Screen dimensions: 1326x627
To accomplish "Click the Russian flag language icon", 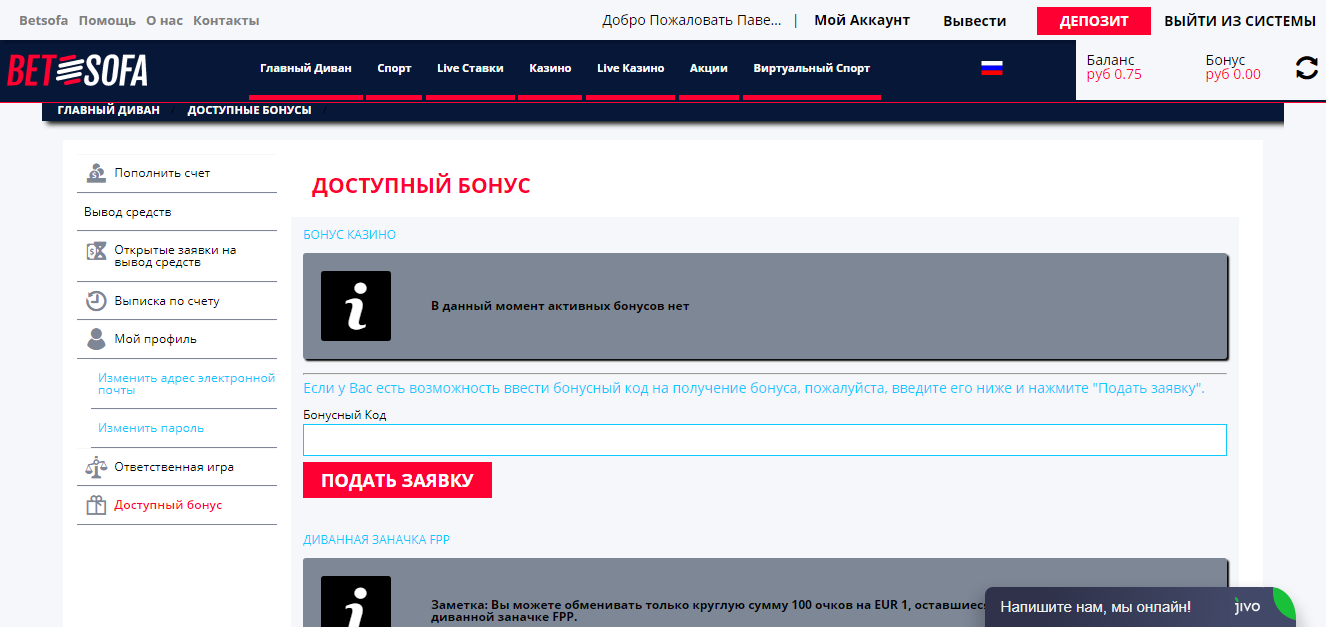I will coord(991,68).
